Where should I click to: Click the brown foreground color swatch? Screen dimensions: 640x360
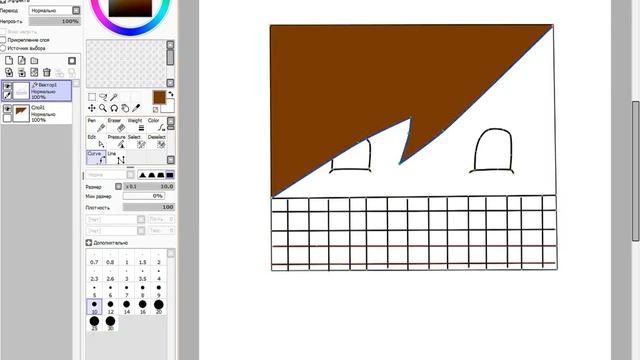point(159,98)
